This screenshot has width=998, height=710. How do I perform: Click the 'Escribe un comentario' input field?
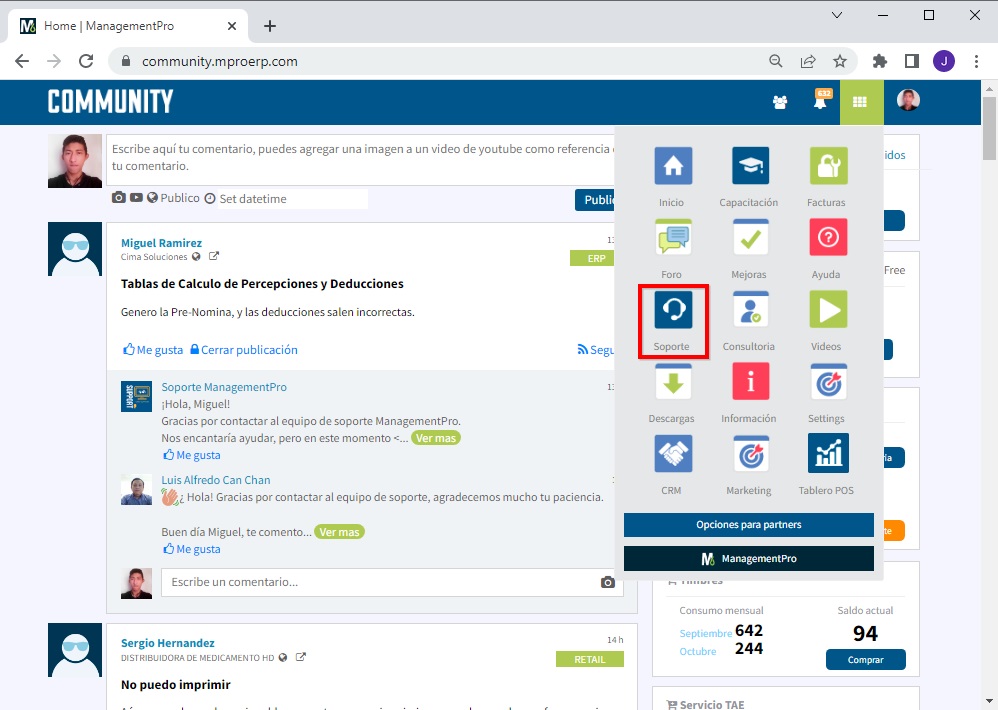tap(380, 582)
